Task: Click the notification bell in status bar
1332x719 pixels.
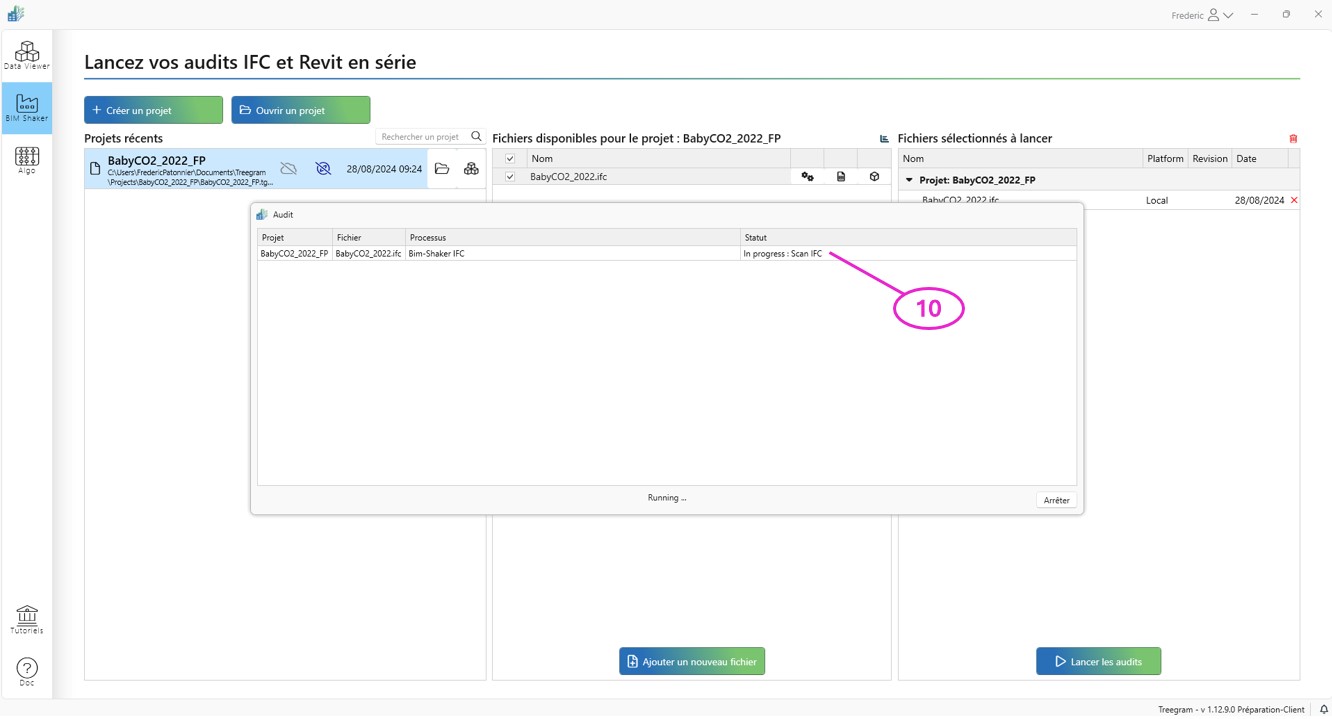Action: [x=1323, y=710]
